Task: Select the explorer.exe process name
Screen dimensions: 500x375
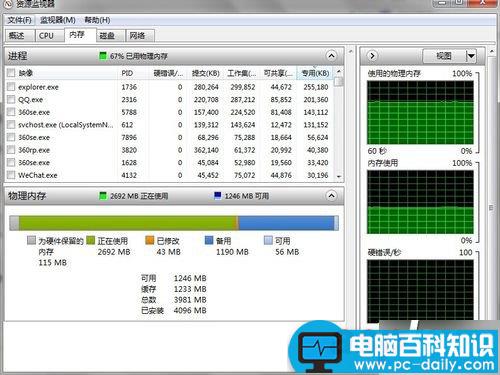Action: coord(38,87)
